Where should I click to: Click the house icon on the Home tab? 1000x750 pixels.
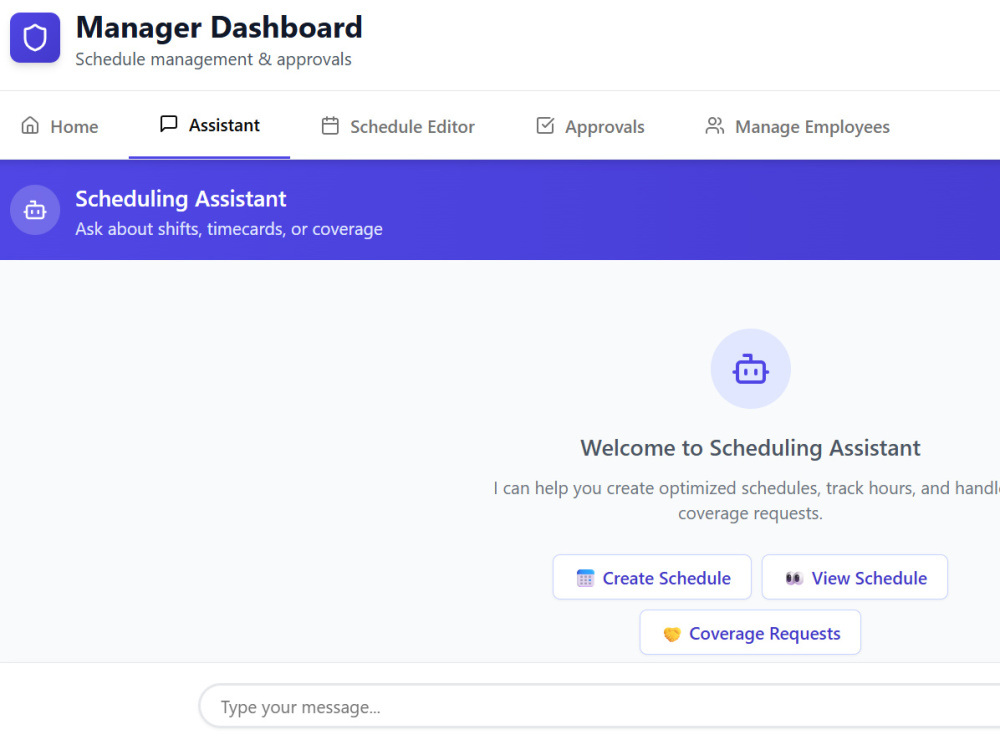30,125
